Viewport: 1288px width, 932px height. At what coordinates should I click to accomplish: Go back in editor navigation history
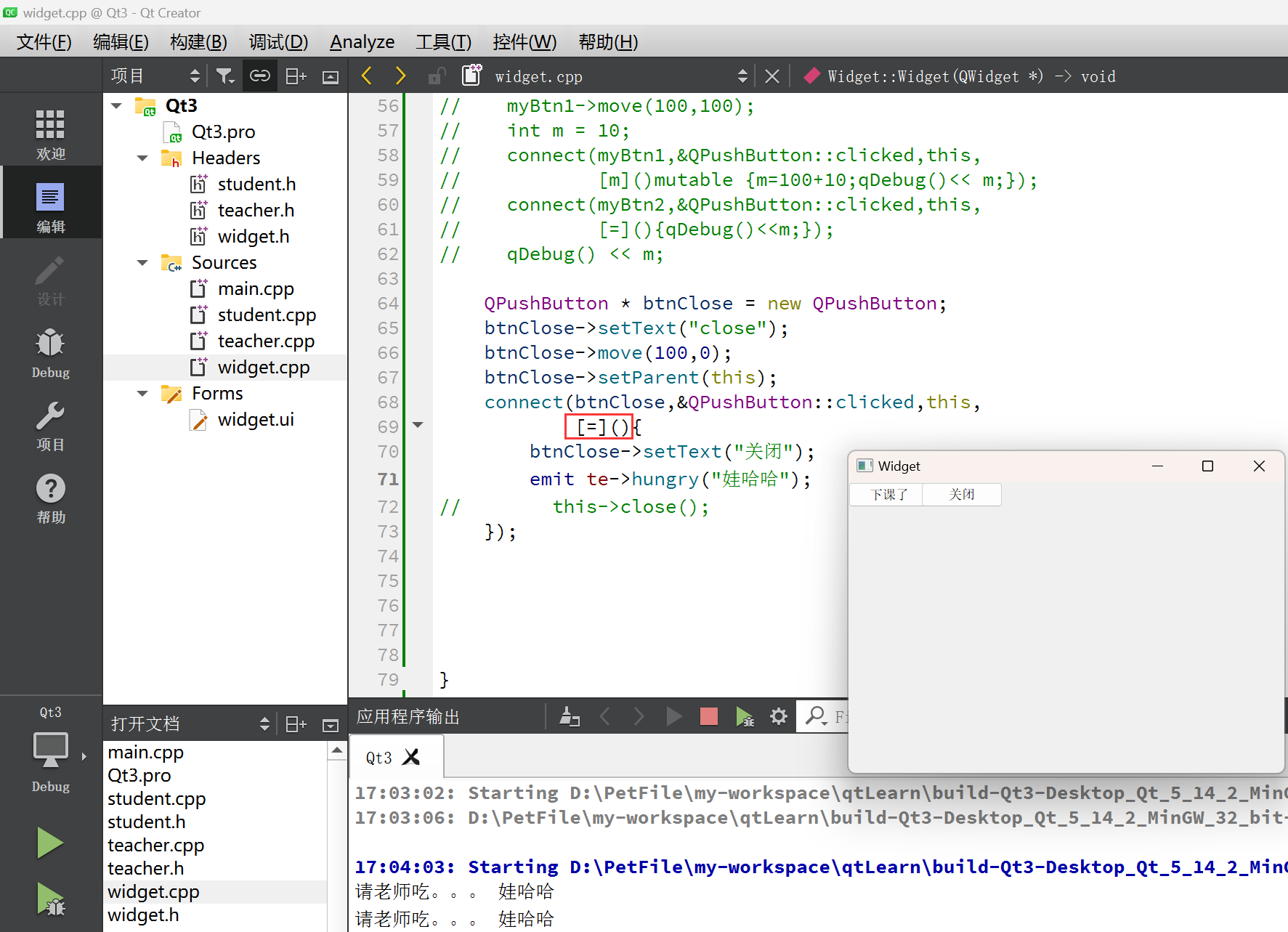(x=366, y=76)
